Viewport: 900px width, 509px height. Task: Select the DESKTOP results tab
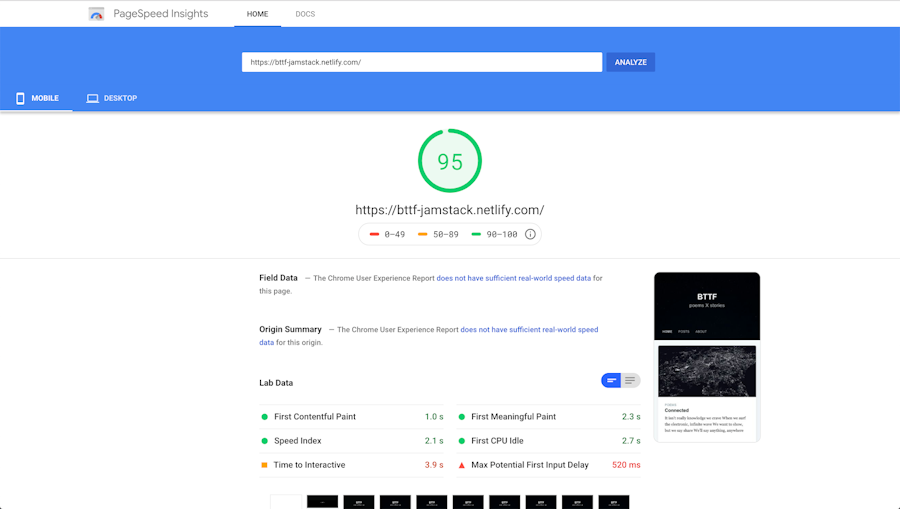[x=111, y=98]
